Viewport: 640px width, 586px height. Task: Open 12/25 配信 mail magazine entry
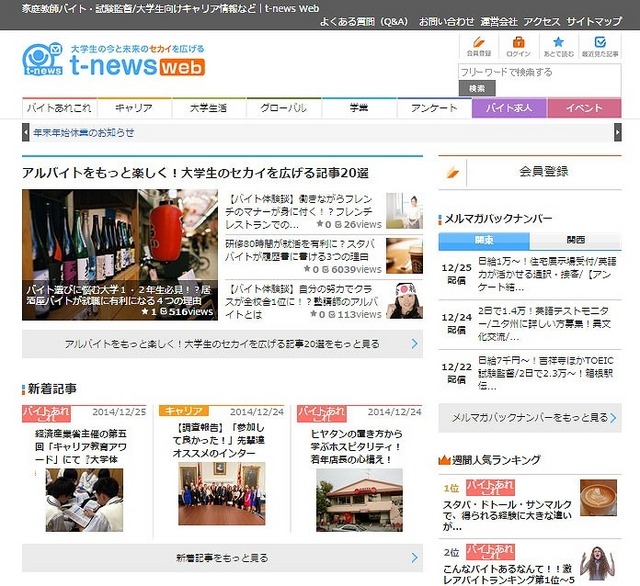coord(530,274)
